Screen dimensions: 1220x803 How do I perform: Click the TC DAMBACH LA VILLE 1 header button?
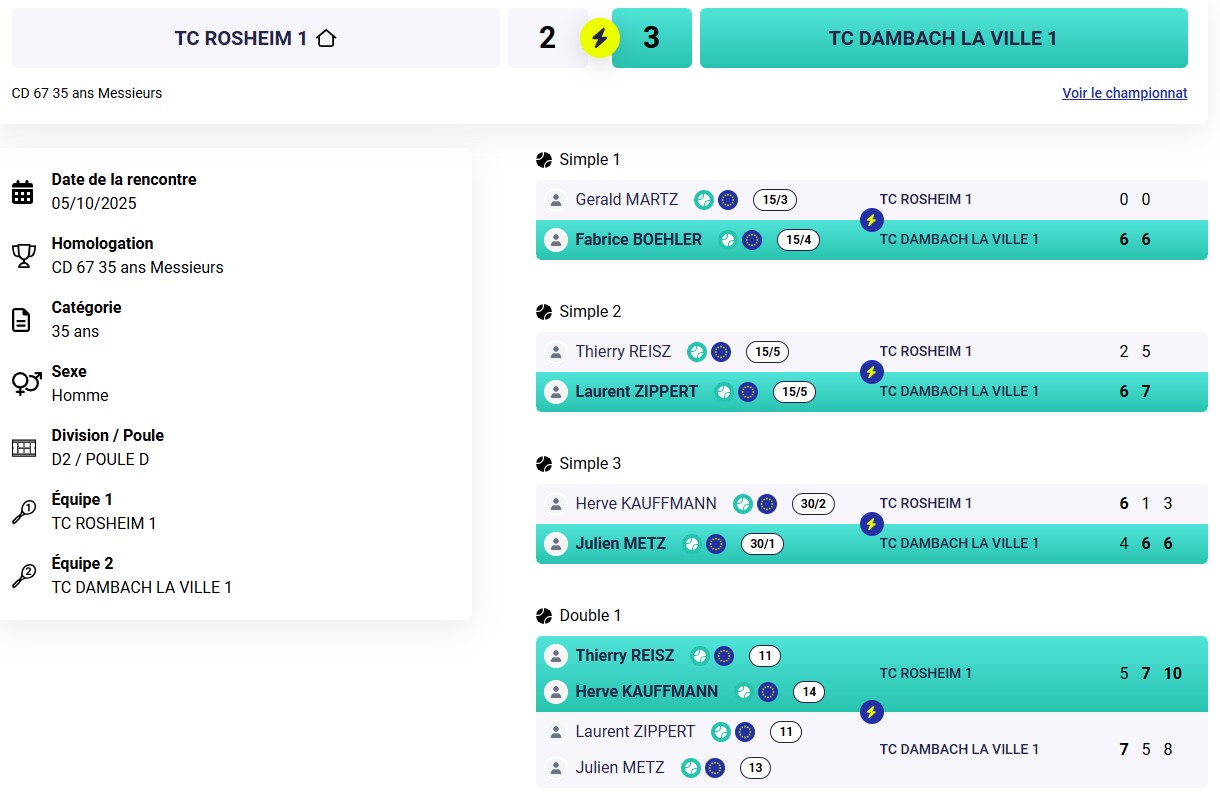pyautogui.click(x=943, y=39)
